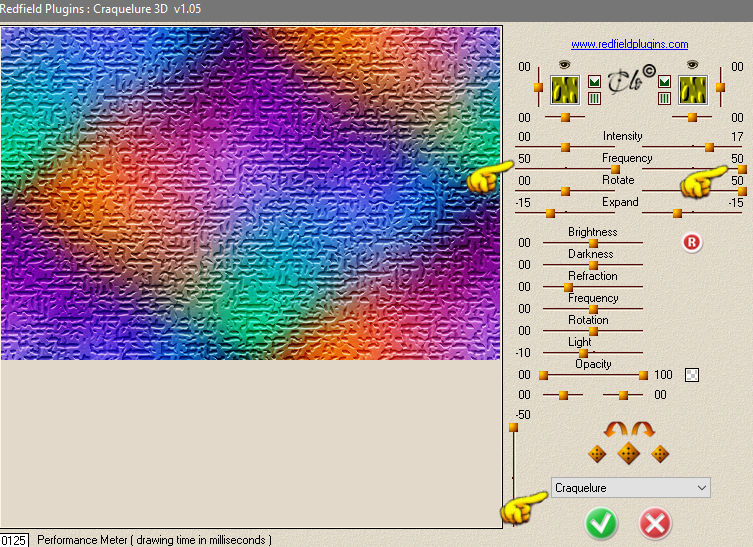Viewport: 753px width, 547px height.
Task: Toggle the left eye visibility icon
Action: [564, 64]
